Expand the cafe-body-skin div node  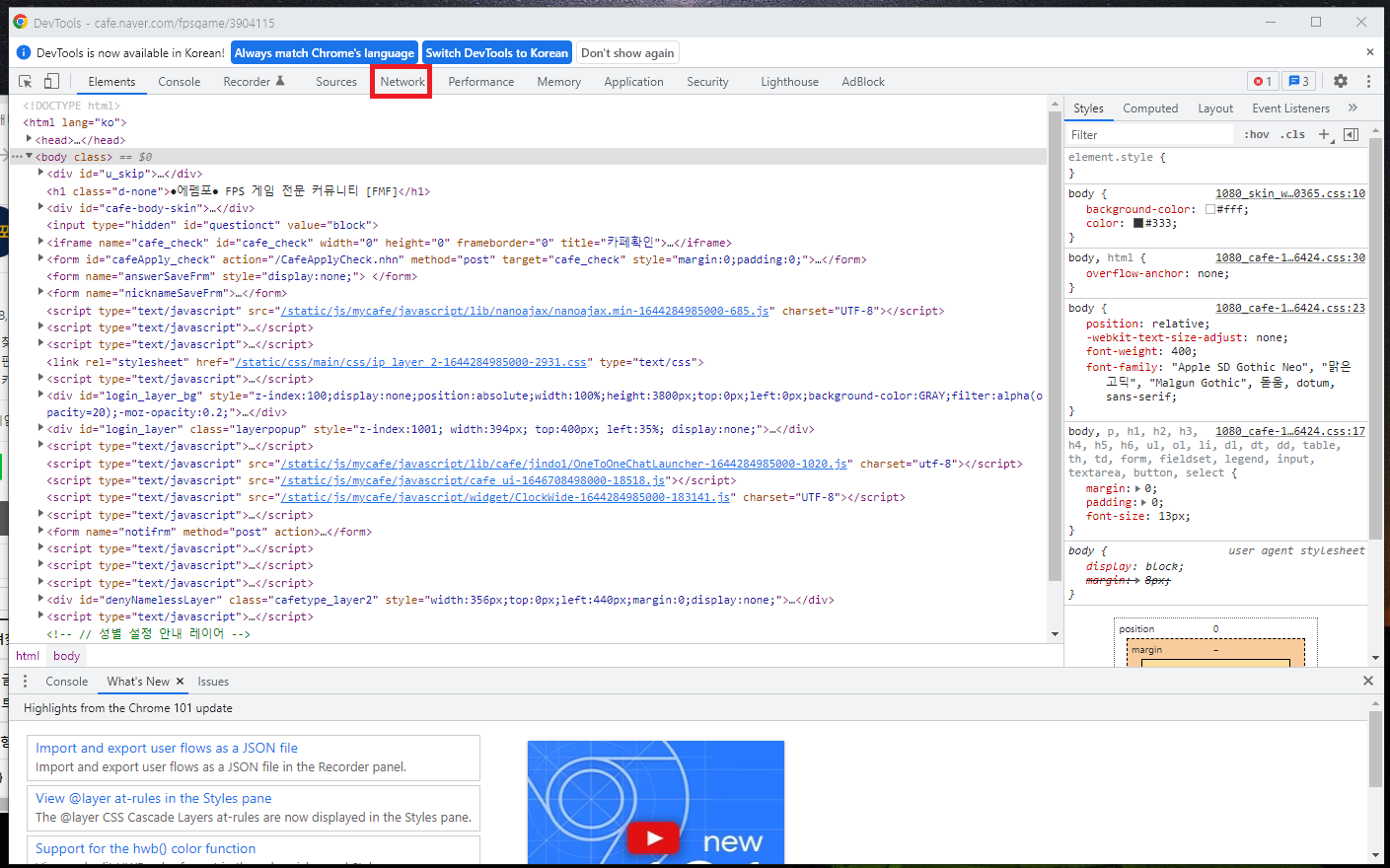coord(40,207)
